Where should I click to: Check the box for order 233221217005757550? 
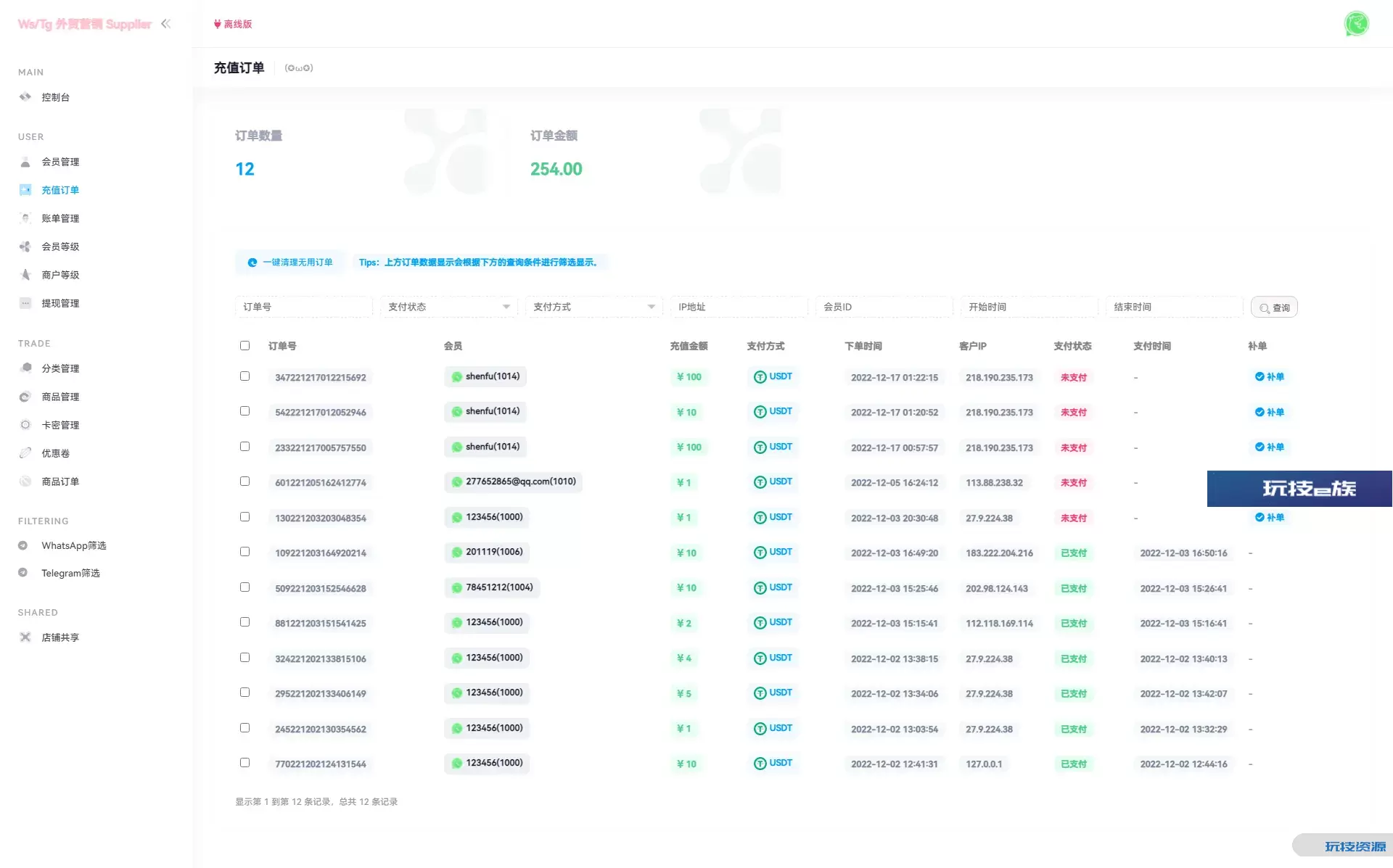(245, 447)
